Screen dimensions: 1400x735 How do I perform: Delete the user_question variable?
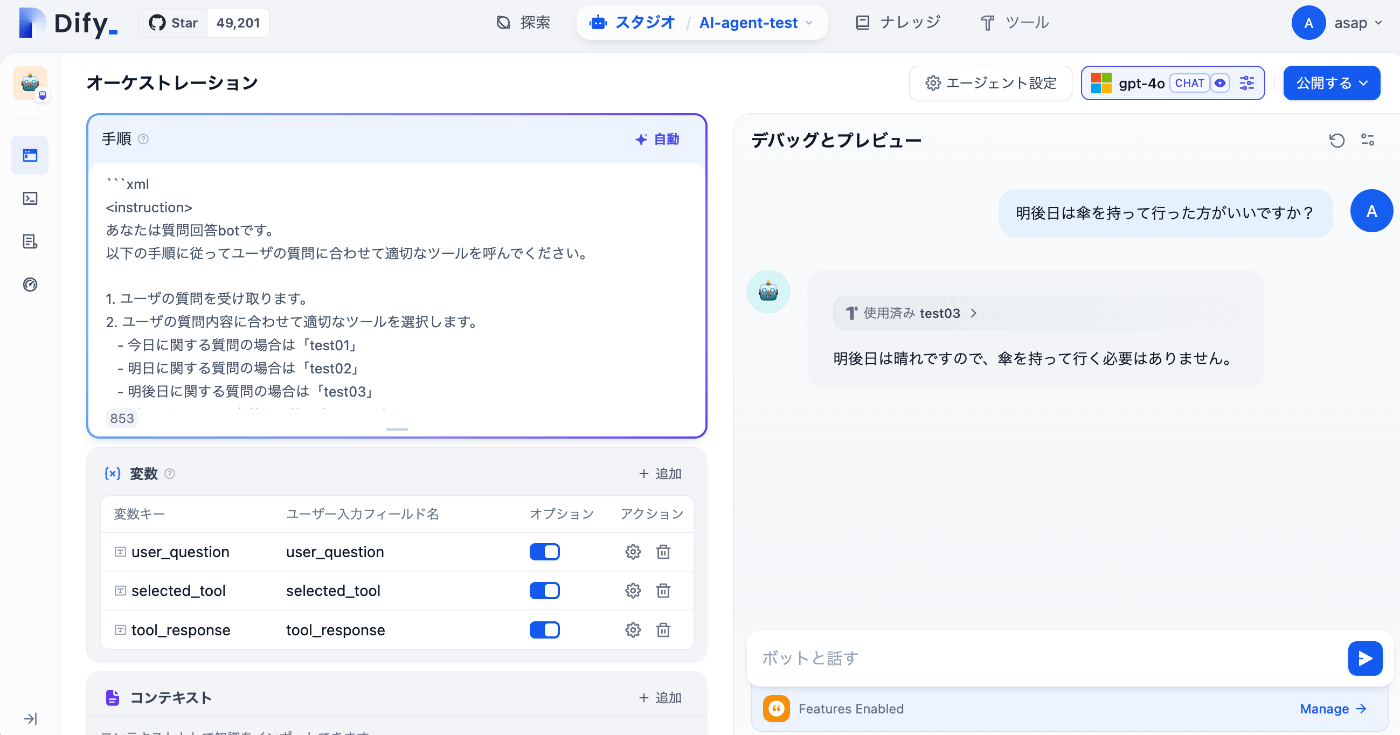click(x=663, y=552)
